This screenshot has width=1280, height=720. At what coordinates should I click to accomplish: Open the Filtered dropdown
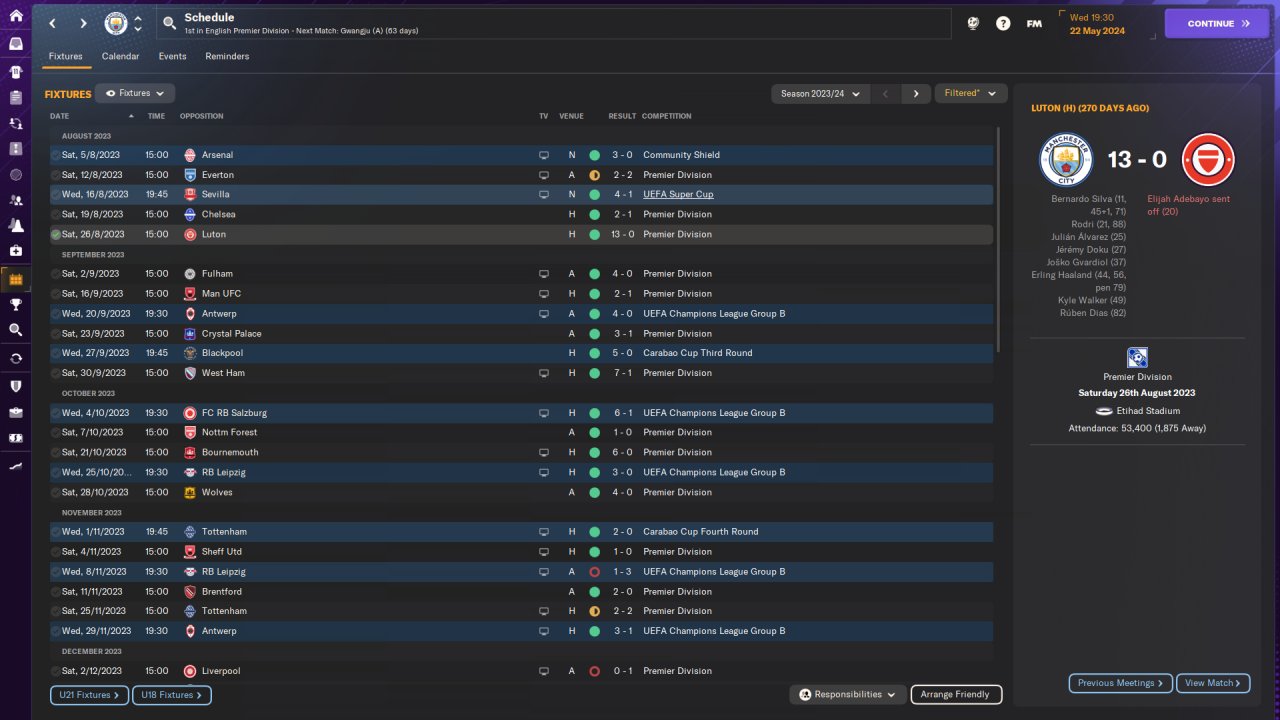(970, 93)
